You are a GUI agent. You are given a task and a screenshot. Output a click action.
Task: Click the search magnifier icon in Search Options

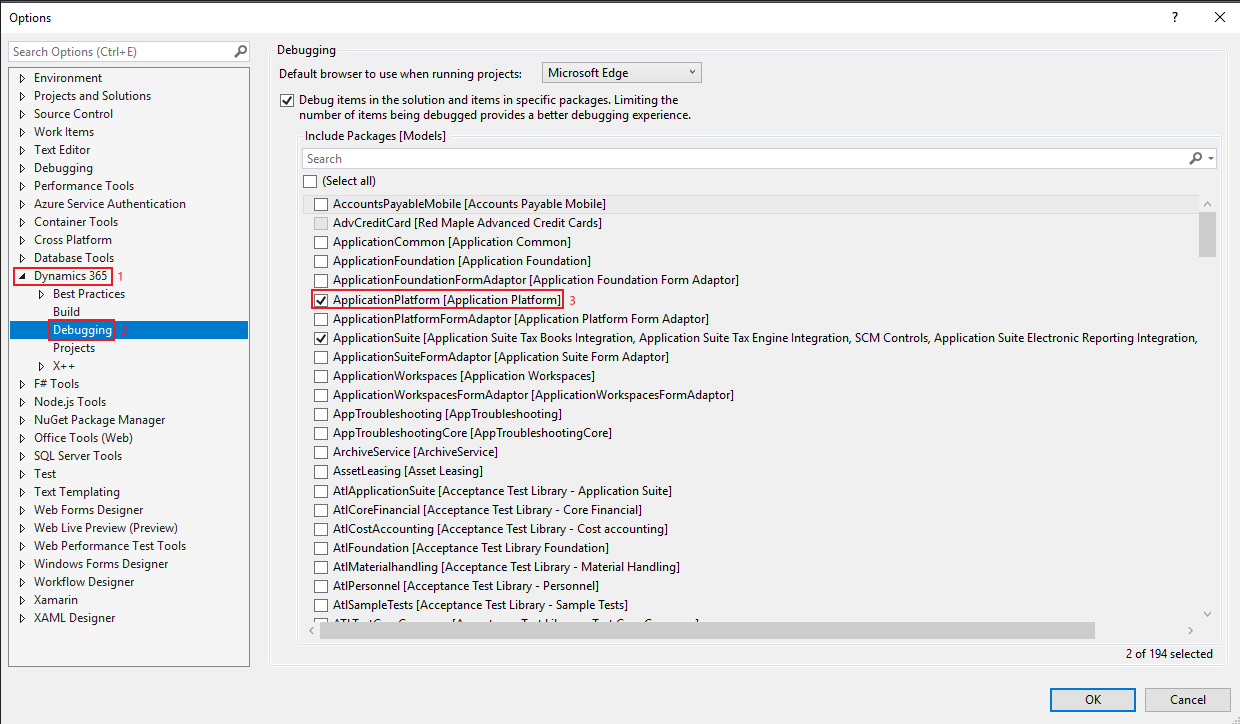240,52
